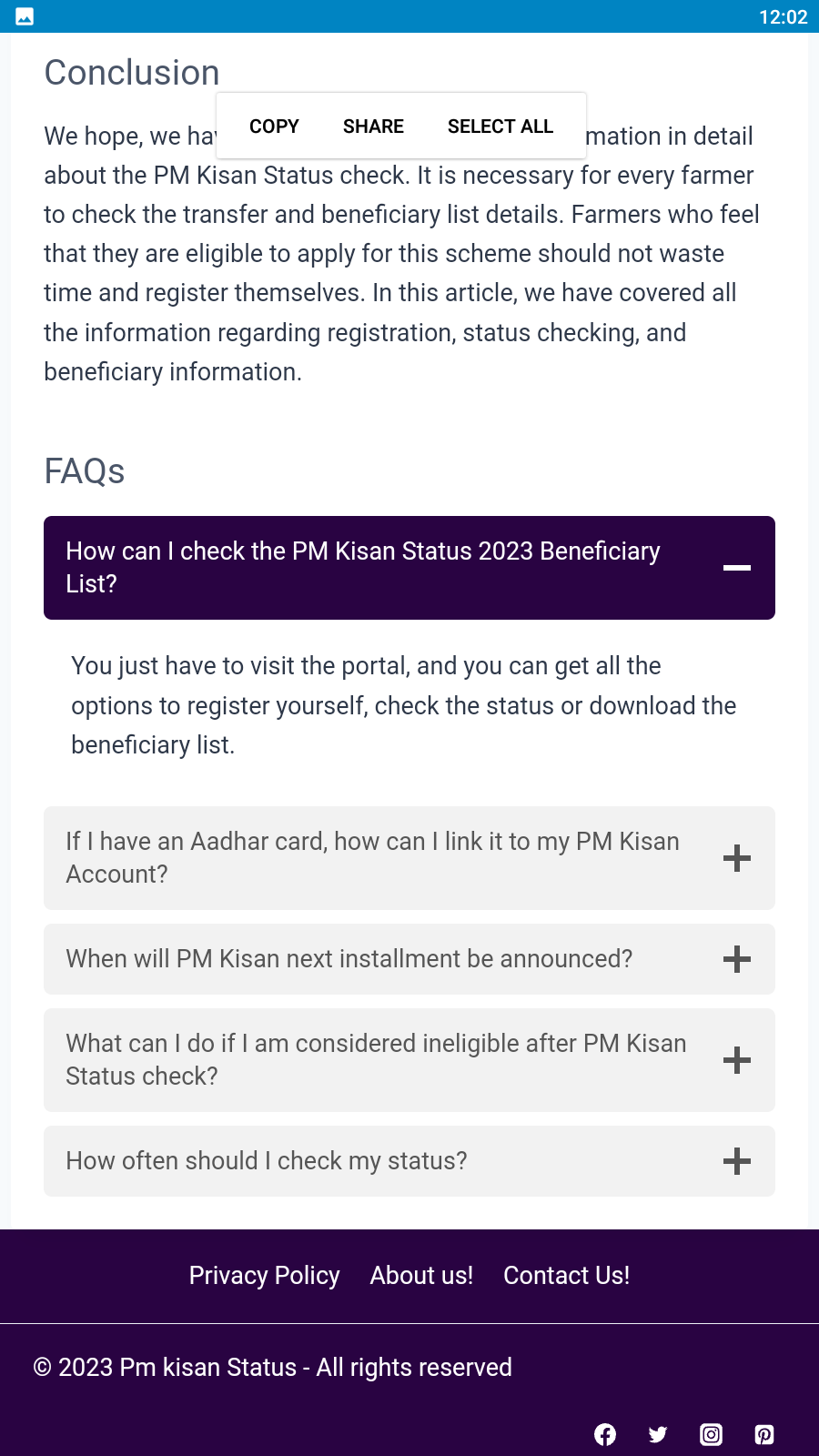Tap the image notification icon in status bar

coord(25,16)
